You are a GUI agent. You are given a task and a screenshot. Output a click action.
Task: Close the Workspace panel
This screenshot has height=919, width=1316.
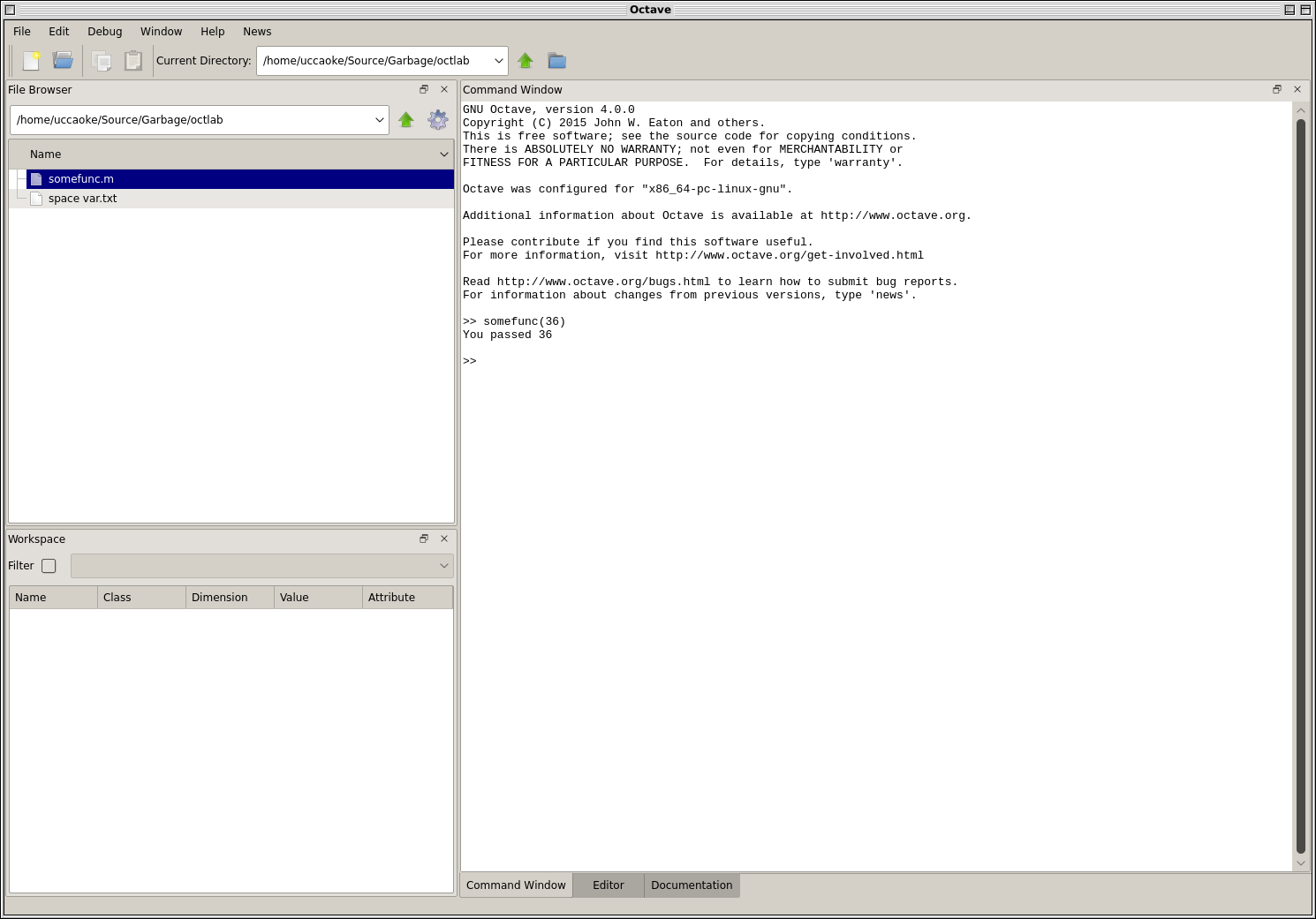444,539
